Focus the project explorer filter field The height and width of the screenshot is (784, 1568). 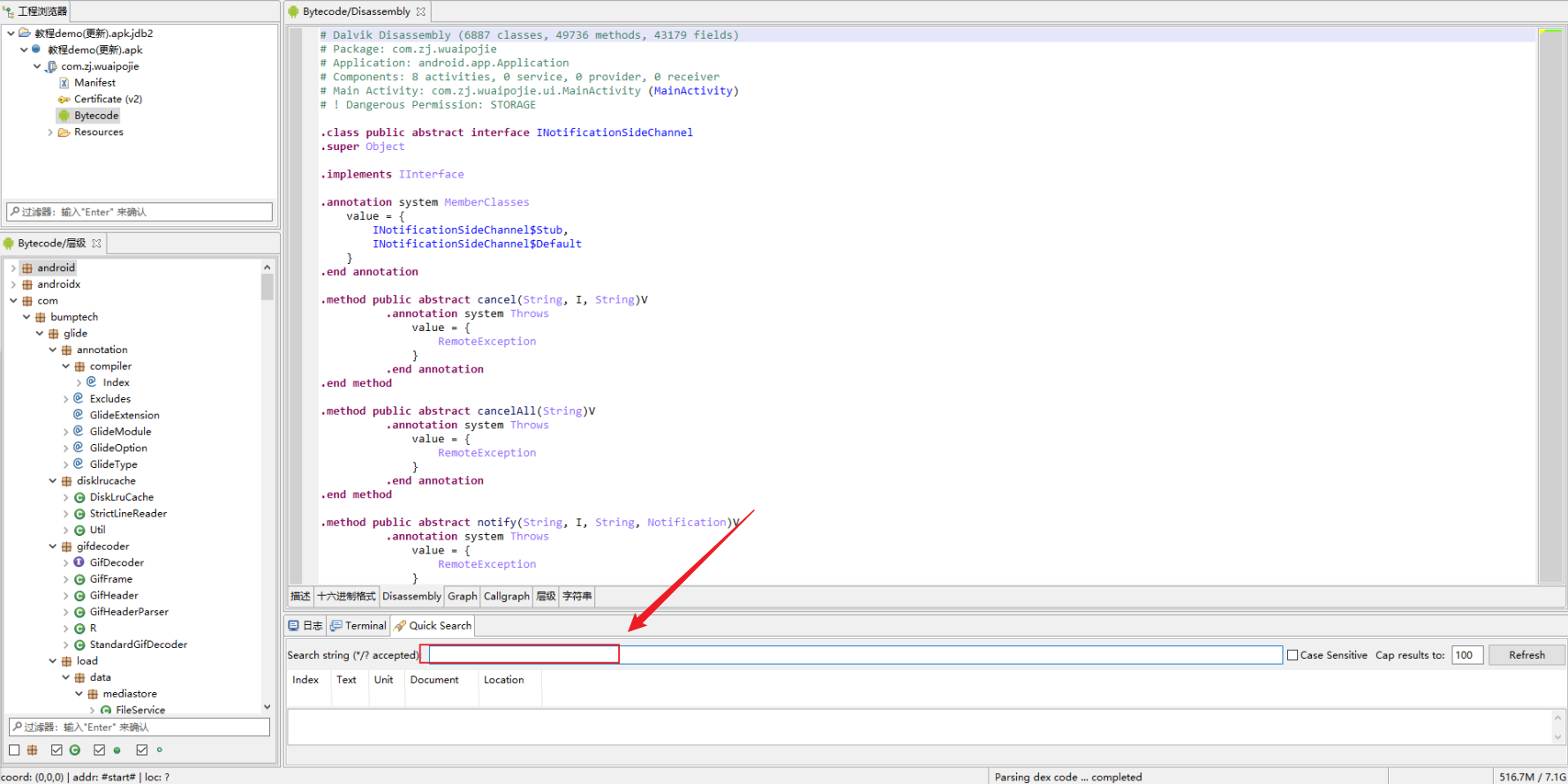click(x=139, y=212)
